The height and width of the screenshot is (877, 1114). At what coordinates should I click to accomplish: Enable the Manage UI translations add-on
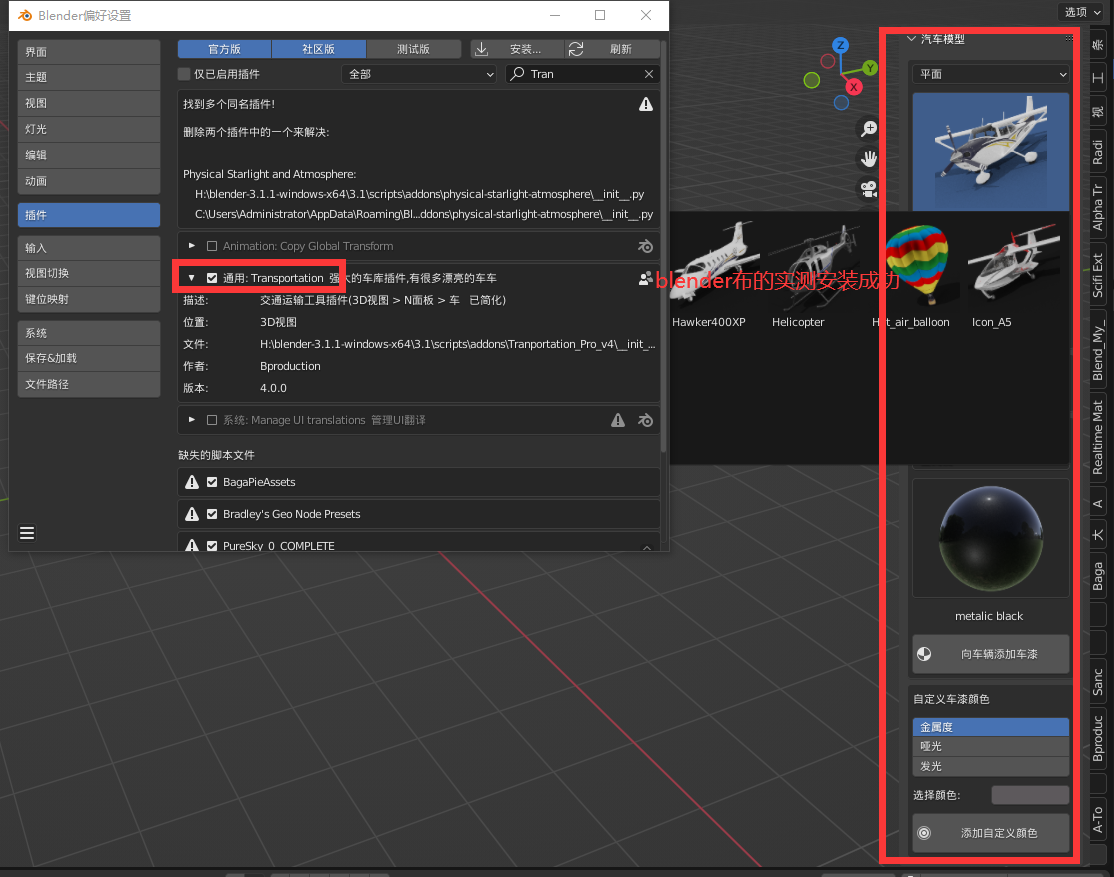tap(212, 420)
